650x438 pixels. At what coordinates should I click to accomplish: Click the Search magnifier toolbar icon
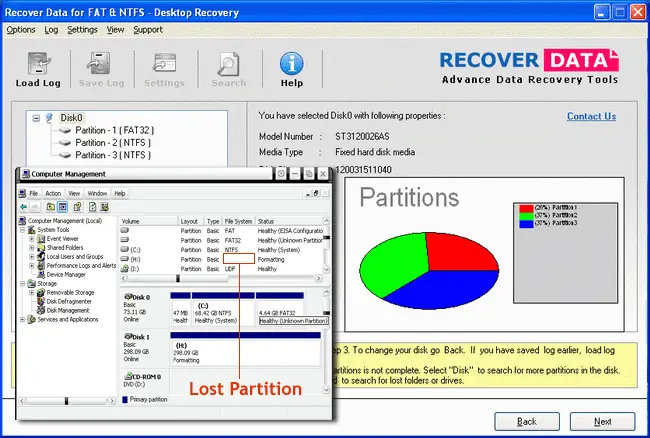pyautogui.click(x=228, y=63)
